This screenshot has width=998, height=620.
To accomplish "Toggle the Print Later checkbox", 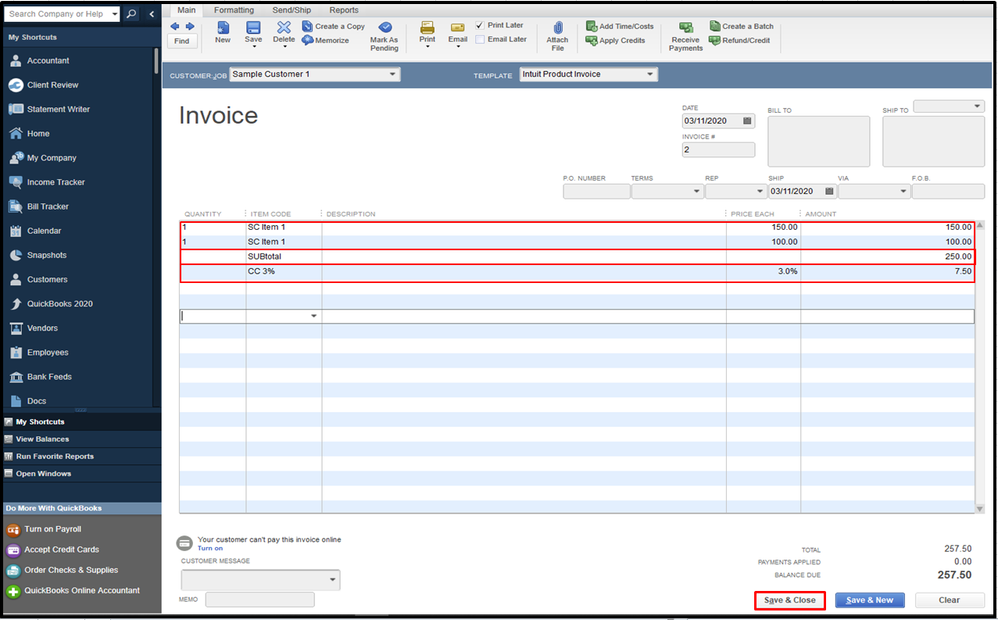I will [x=480, y=25].
